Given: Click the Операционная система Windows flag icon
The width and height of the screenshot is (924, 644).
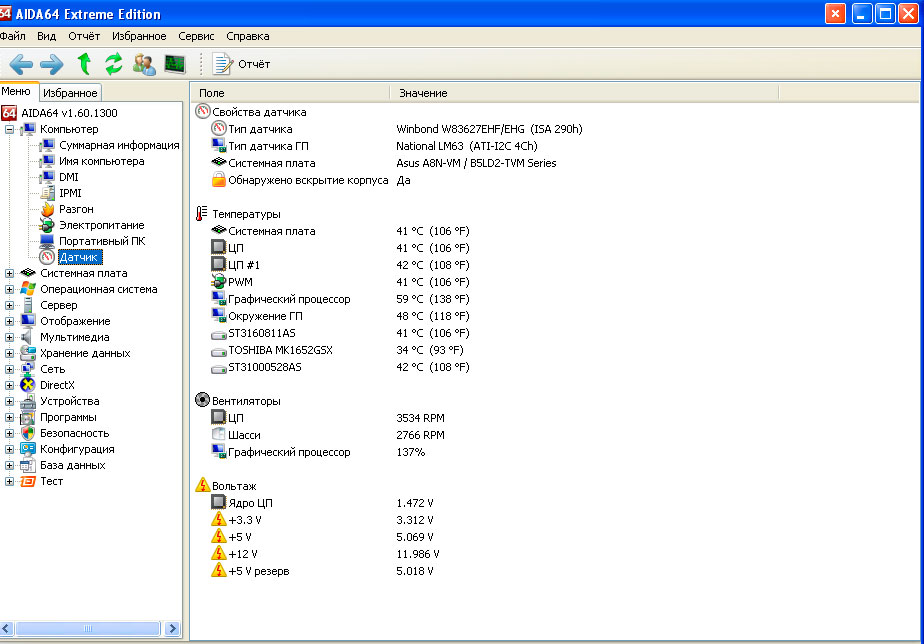Looking at the screenshot, I should click(x=28, y=289).
